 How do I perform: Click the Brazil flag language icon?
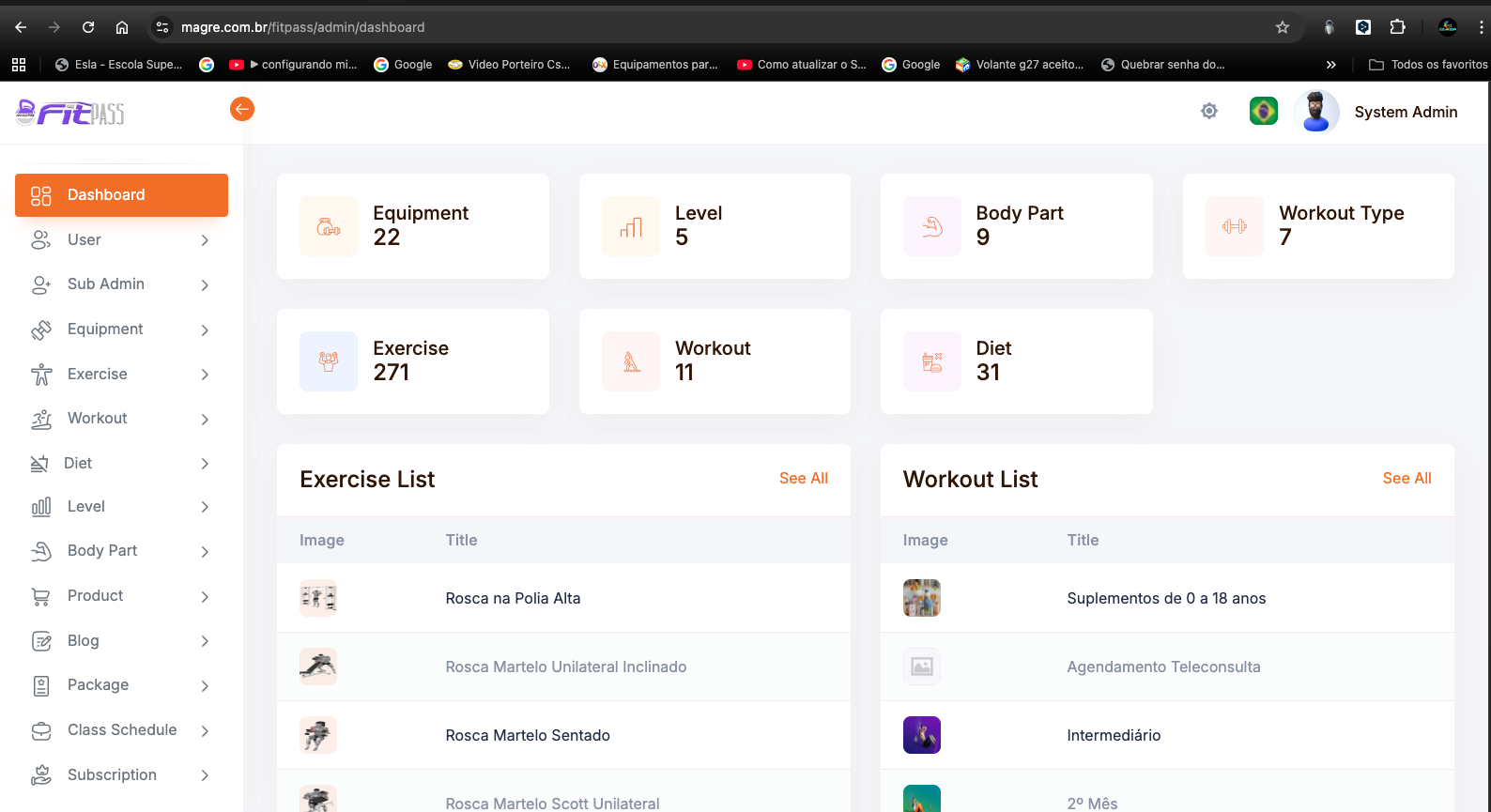click(1264, 111)
